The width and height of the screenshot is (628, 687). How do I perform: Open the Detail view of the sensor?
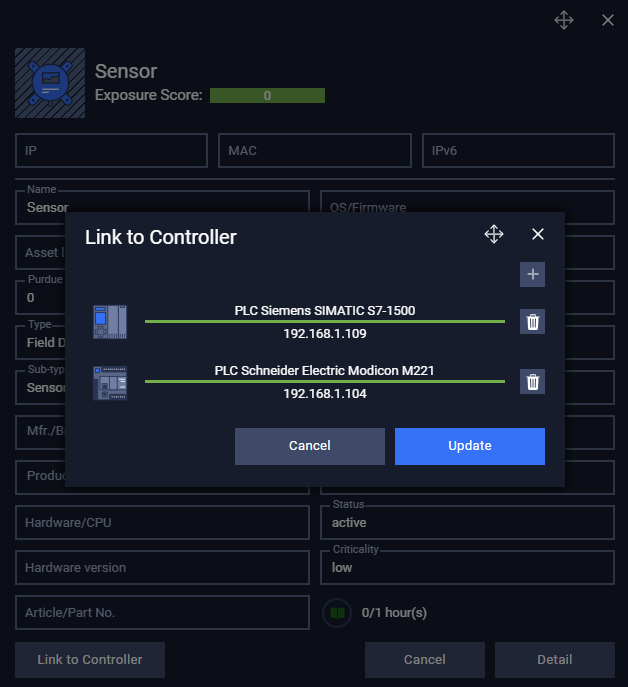554,659
